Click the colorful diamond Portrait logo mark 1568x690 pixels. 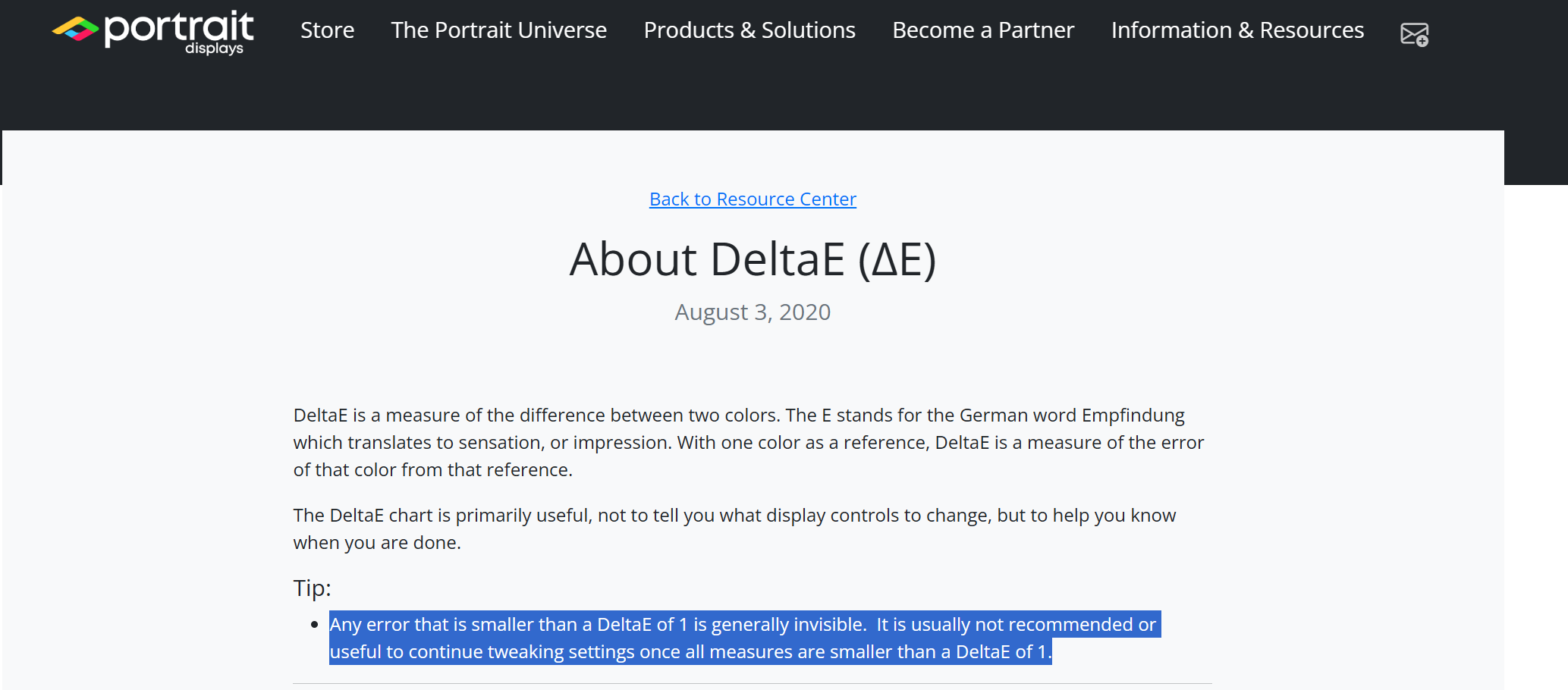[x=75, y=30]
